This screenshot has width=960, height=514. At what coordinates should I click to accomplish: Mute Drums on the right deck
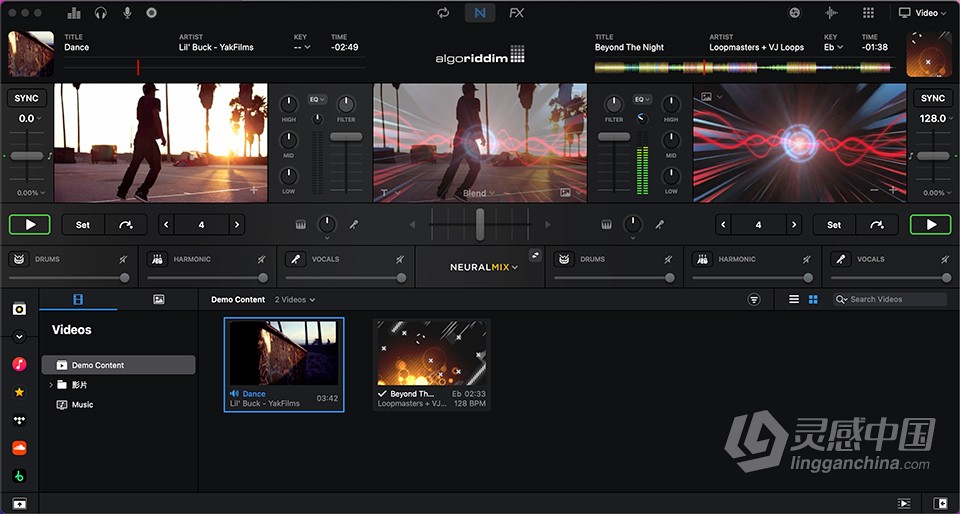pyautogui.click(x=669, y=259)
